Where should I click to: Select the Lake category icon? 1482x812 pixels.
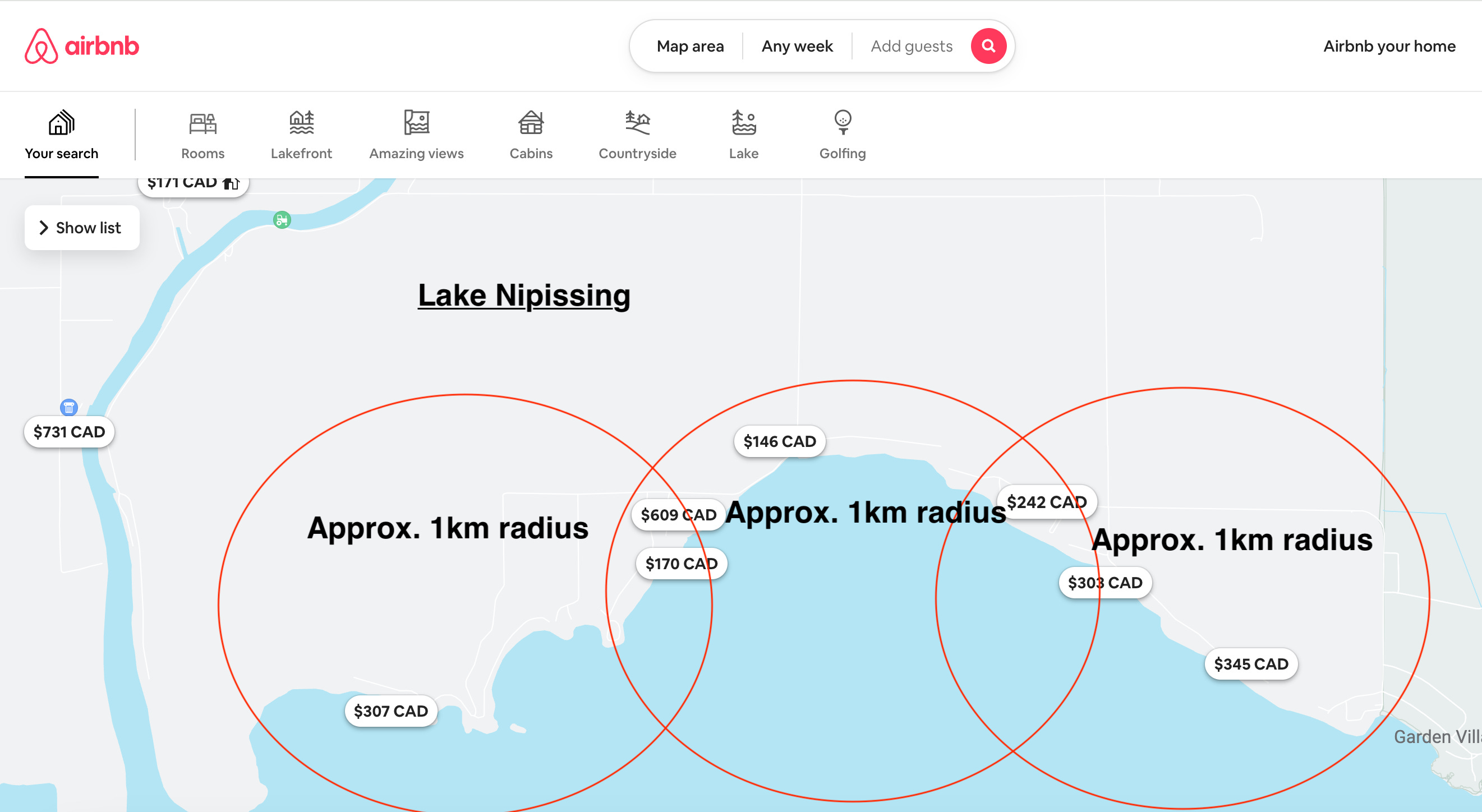click(x=743, y=123)
